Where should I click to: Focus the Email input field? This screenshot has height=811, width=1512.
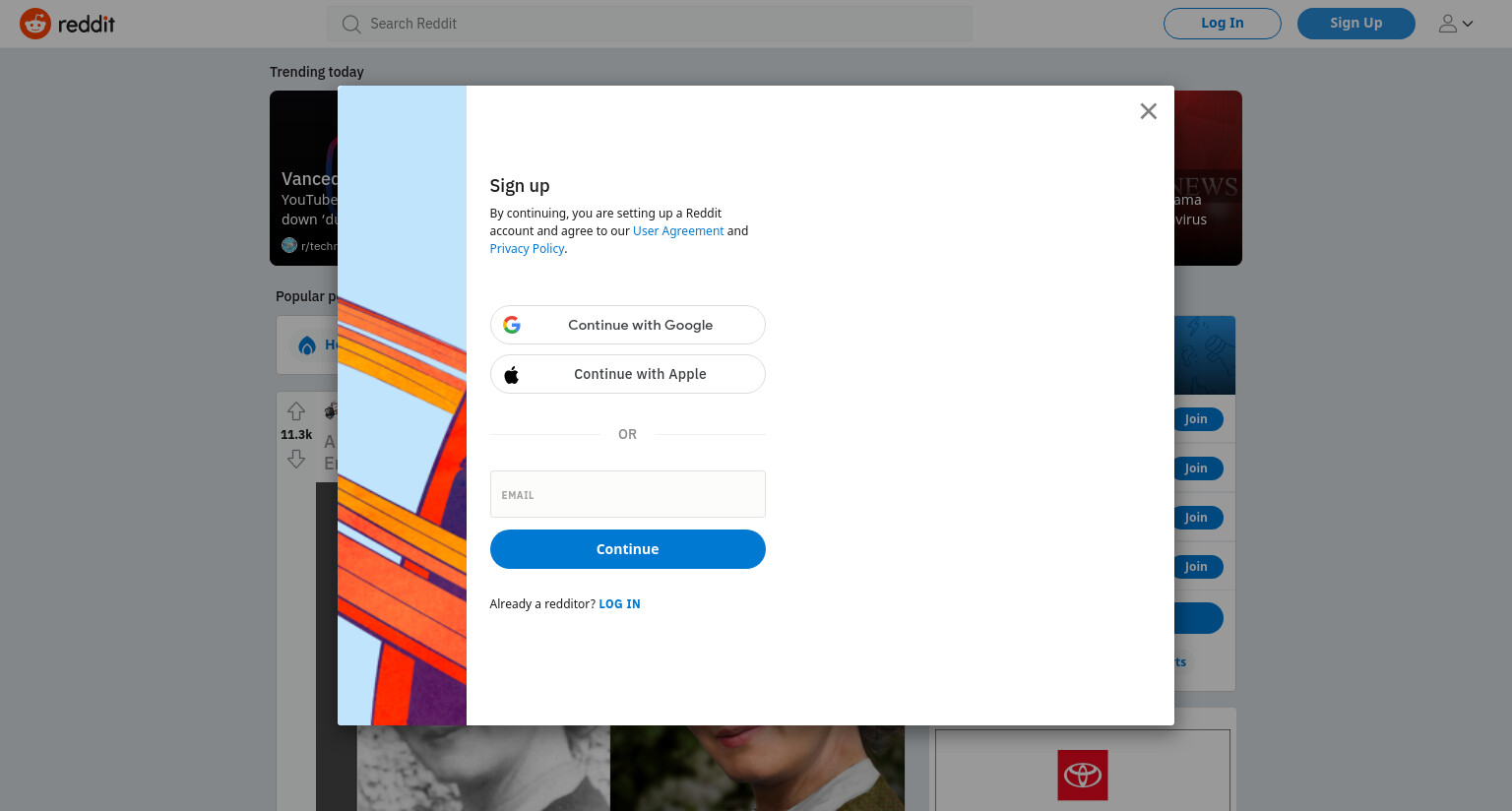pos(628,494)
